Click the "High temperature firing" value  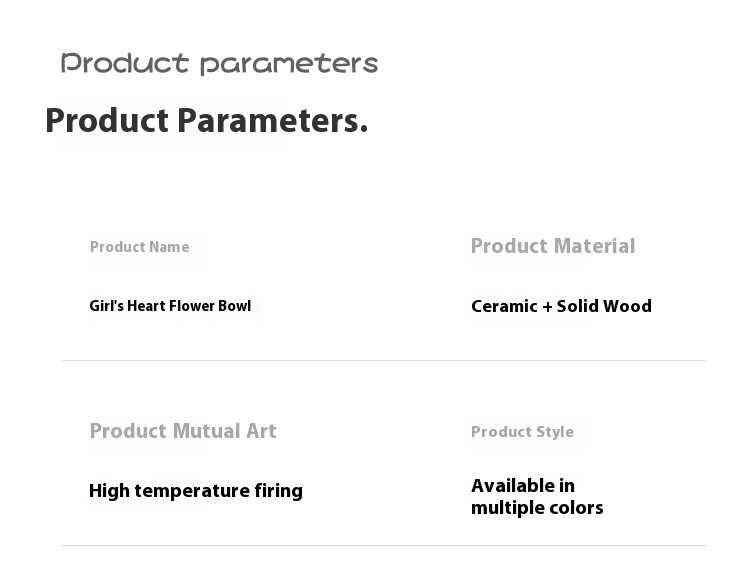[196, 491]
